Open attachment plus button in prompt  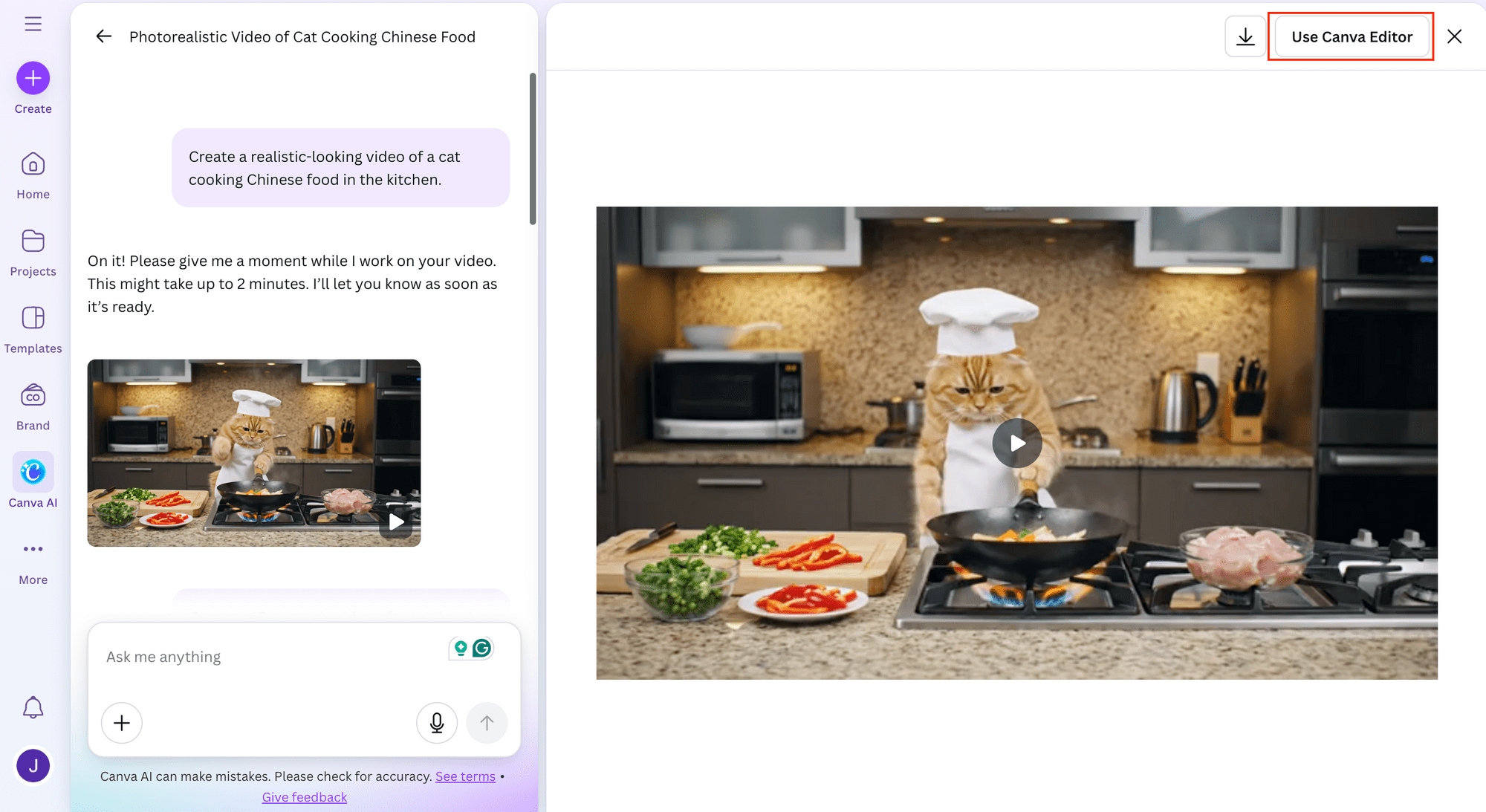click(x=122, y=723)
